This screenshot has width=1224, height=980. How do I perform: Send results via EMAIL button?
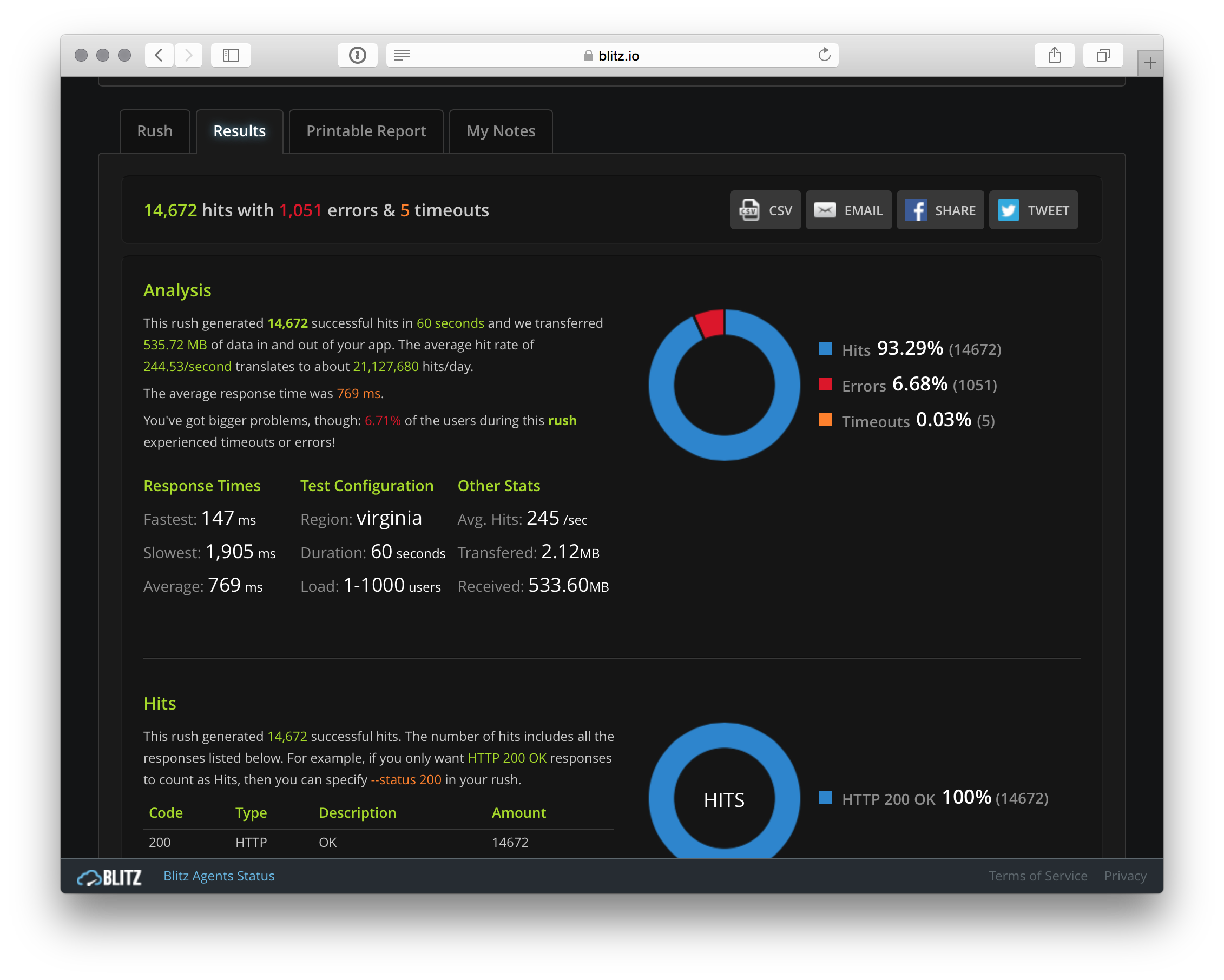click(x=849, y=210)
